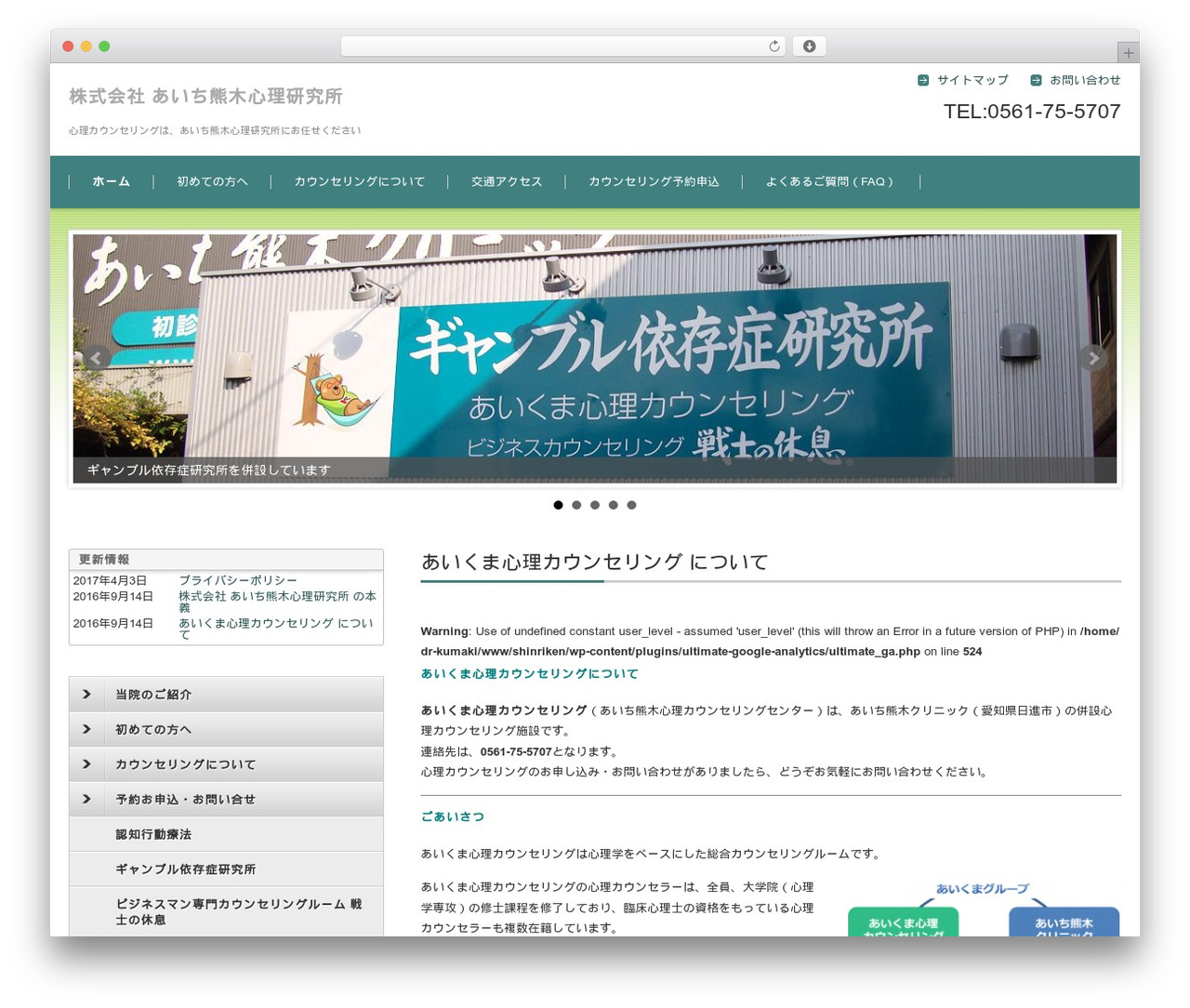1190x1008 pixels.
Task: Open a new tab with plus button
Action: (x=1128, y=53)
